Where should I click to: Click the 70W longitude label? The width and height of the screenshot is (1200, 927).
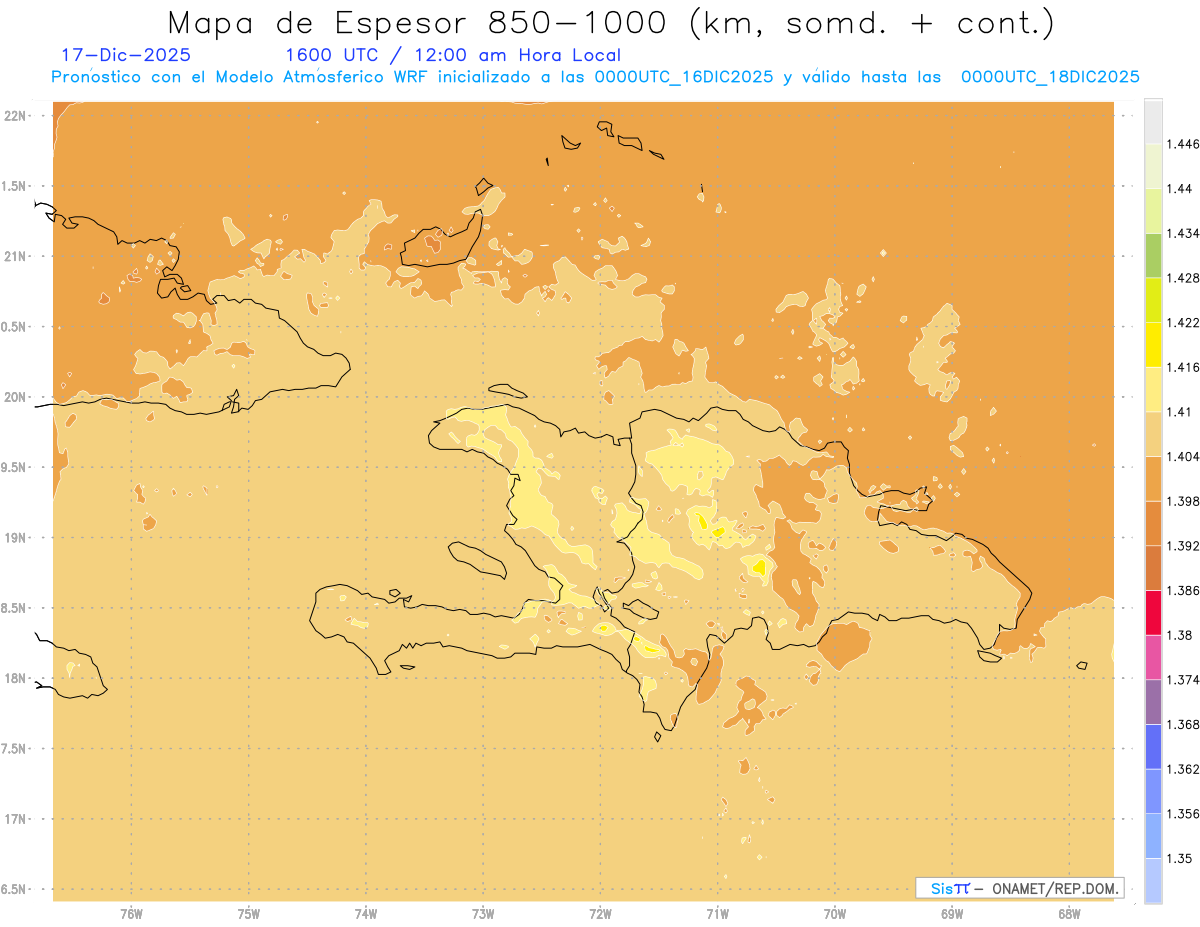pyautogui.click(x=835, y=914)
